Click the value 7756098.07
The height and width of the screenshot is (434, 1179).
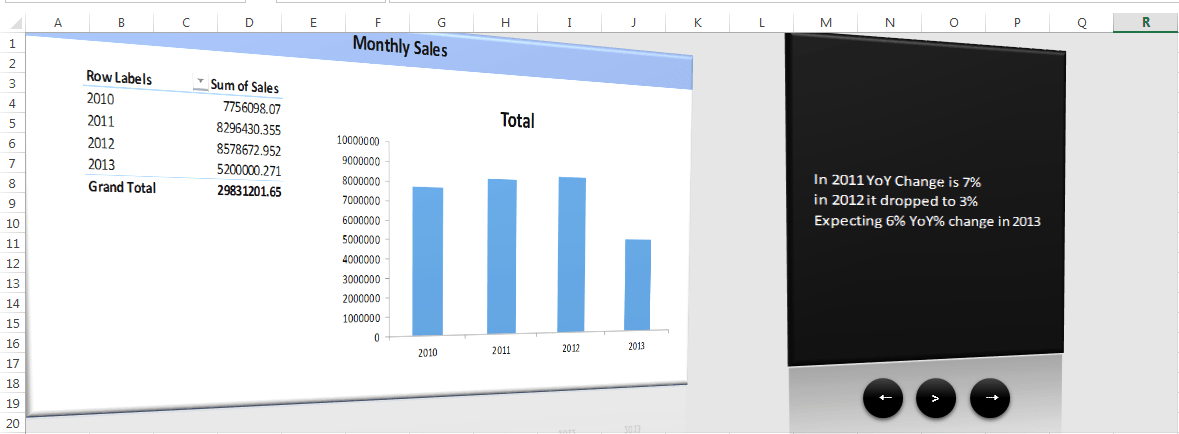coord(252,109)
